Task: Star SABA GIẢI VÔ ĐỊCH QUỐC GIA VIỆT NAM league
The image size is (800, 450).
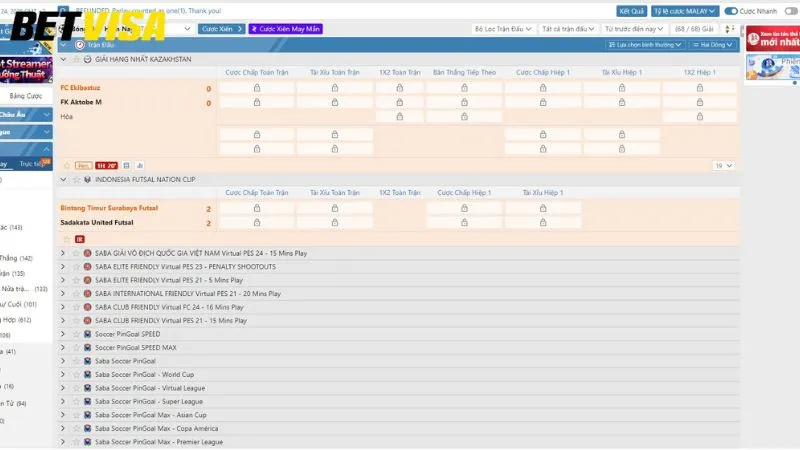Action: click(76, 253)
